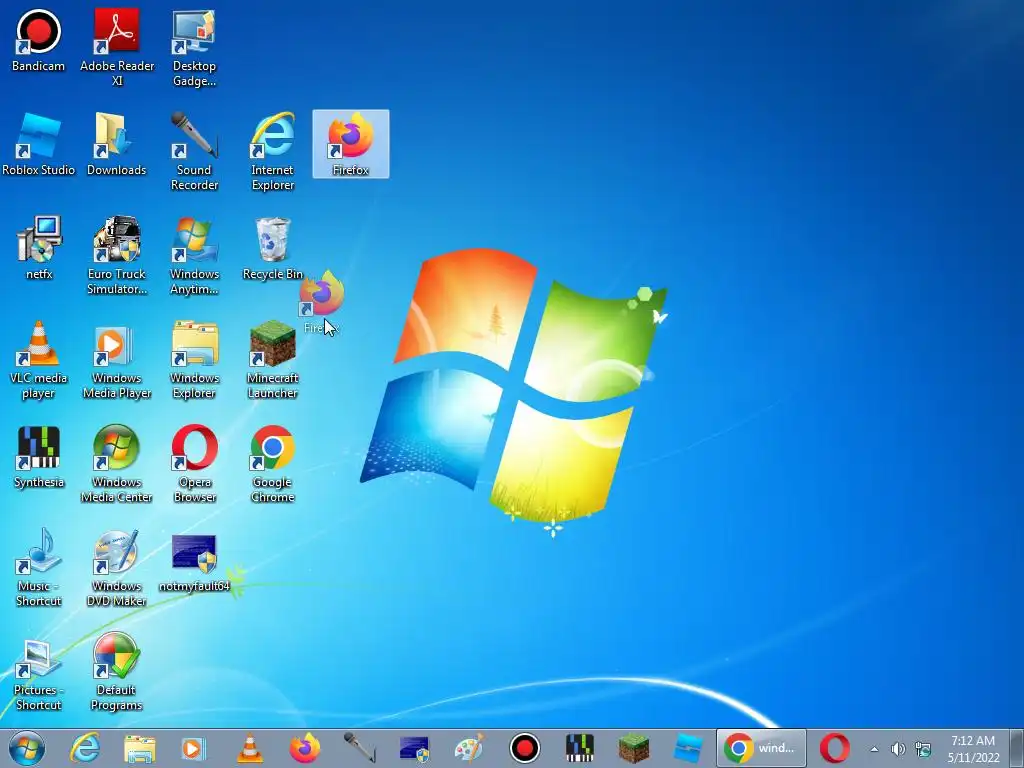Launch Minecraft grass block on taskbar
Viewport: 1024px width, 768px height.
[633, 748]
